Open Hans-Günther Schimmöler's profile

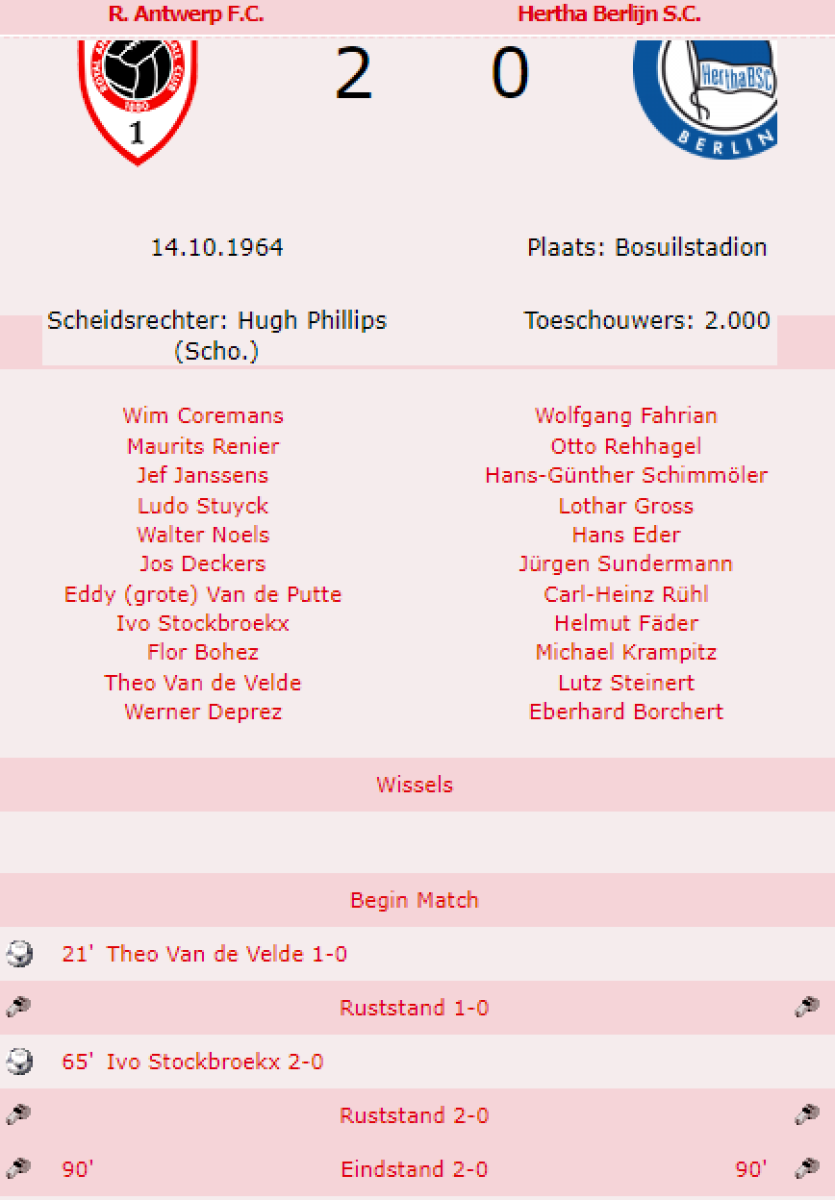(x=626, y=475)
